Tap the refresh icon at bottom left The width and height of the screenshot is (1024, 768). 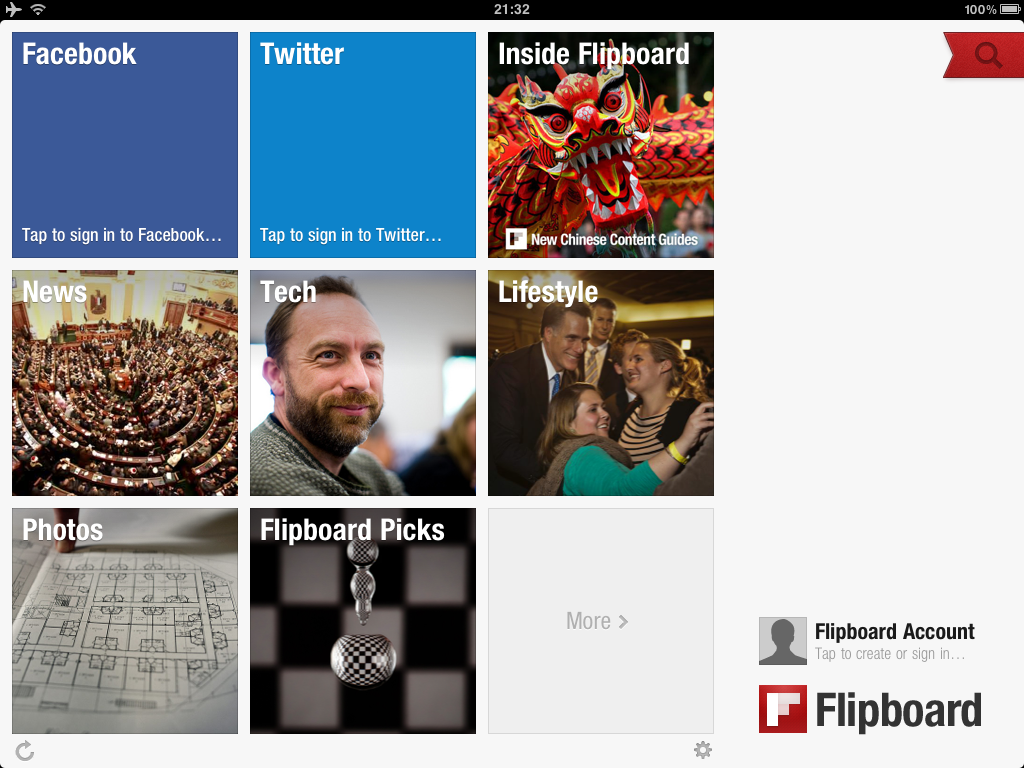(25, 751)
